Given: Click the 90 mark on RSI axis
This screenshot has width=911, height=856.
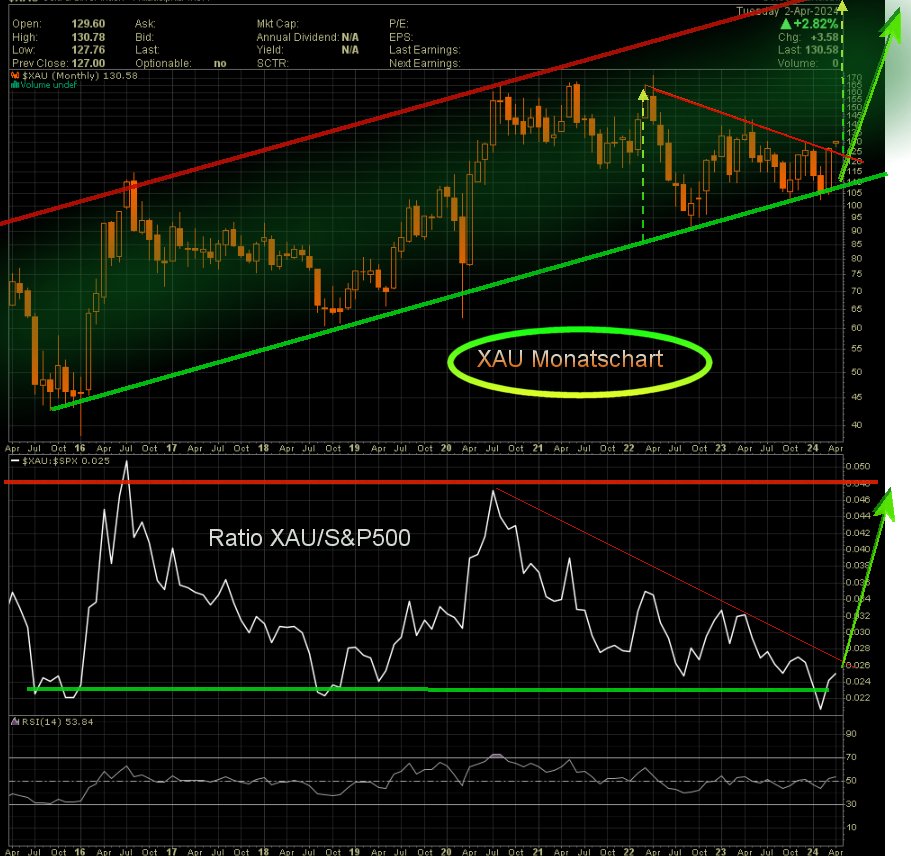Looking at the screenshot, I should 851,734.
